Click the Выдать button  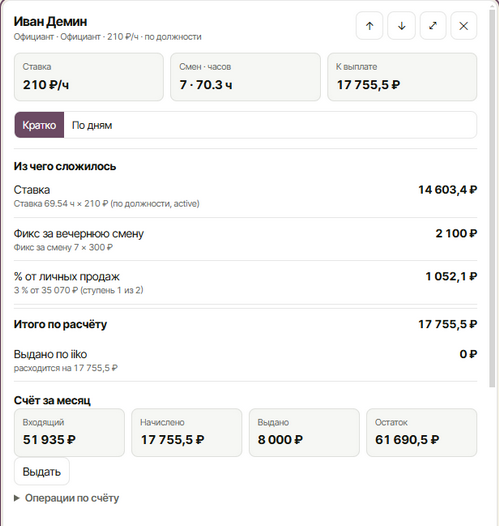coord(42,472)
